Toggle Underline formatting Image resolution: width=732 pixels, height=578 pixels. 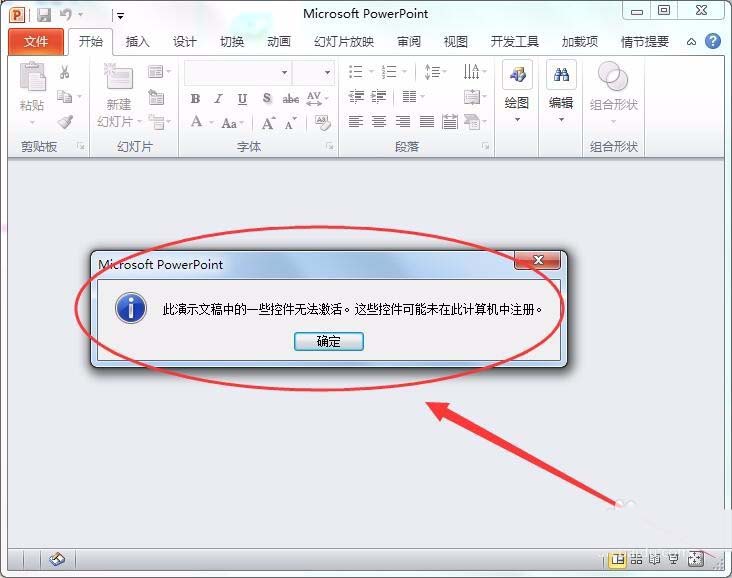[242, 99]
